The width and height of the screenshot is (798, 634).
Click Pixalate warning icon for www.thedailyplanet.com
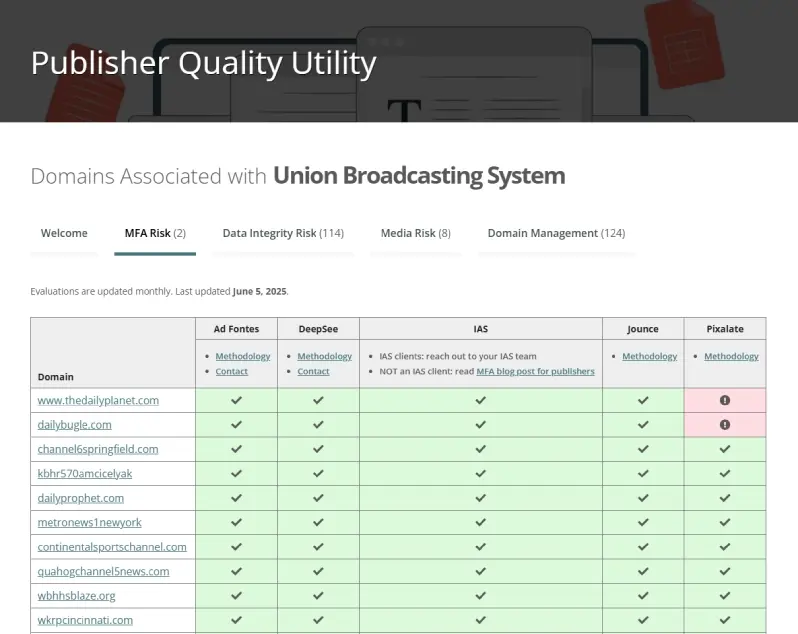pos(725,400)
